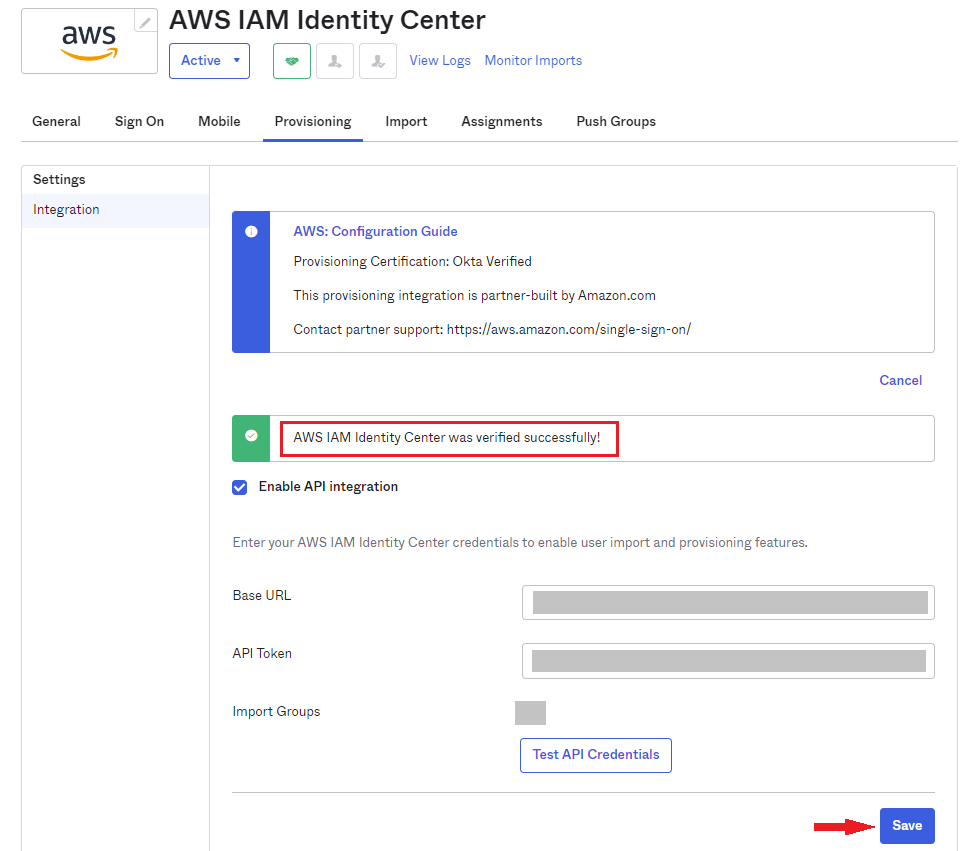Click the second gray user icon
This screenshot has height=851, width=980.
click(x=378, y=61)
